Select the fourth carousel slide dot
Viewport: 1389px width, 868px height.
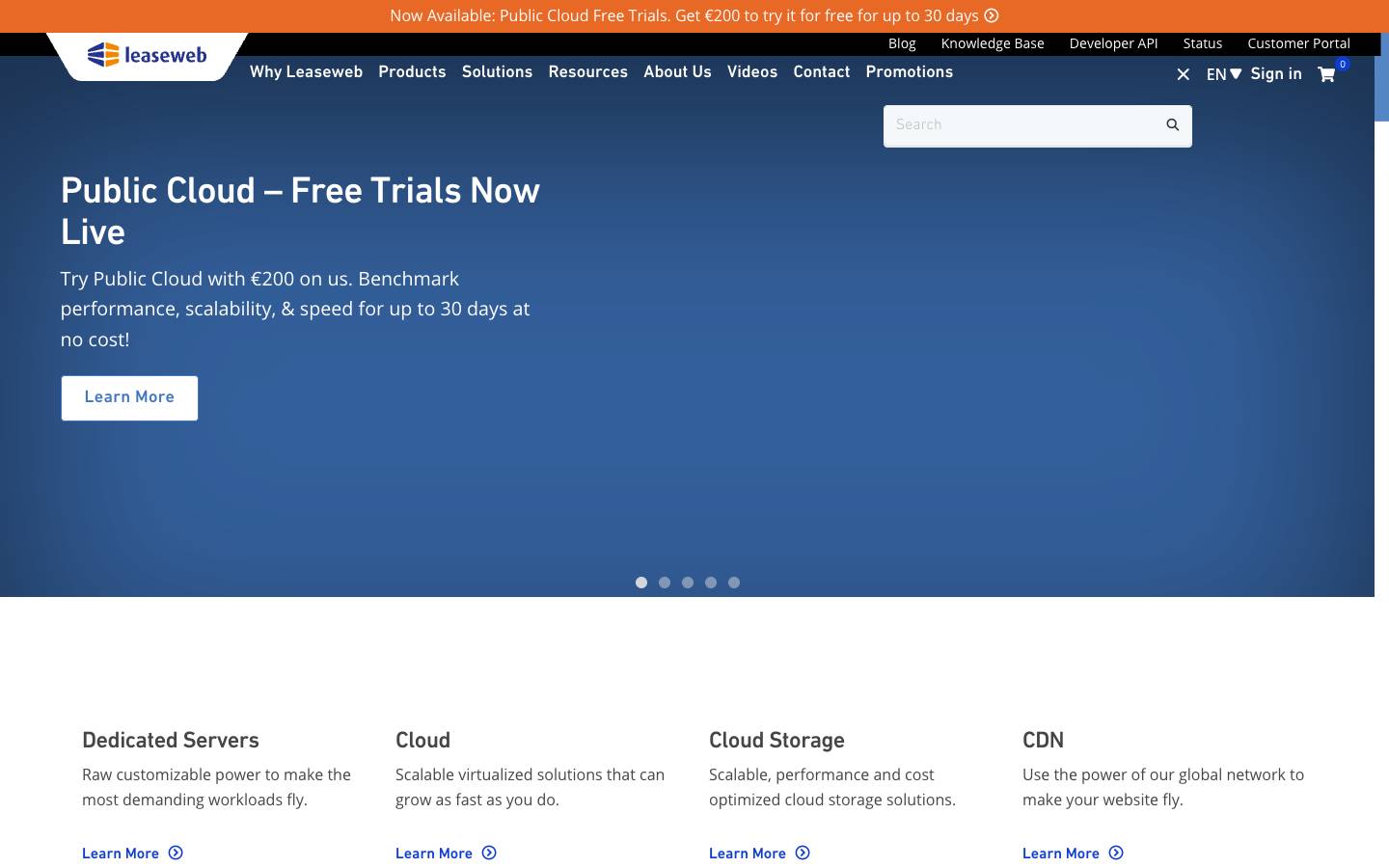click(711, 583)
